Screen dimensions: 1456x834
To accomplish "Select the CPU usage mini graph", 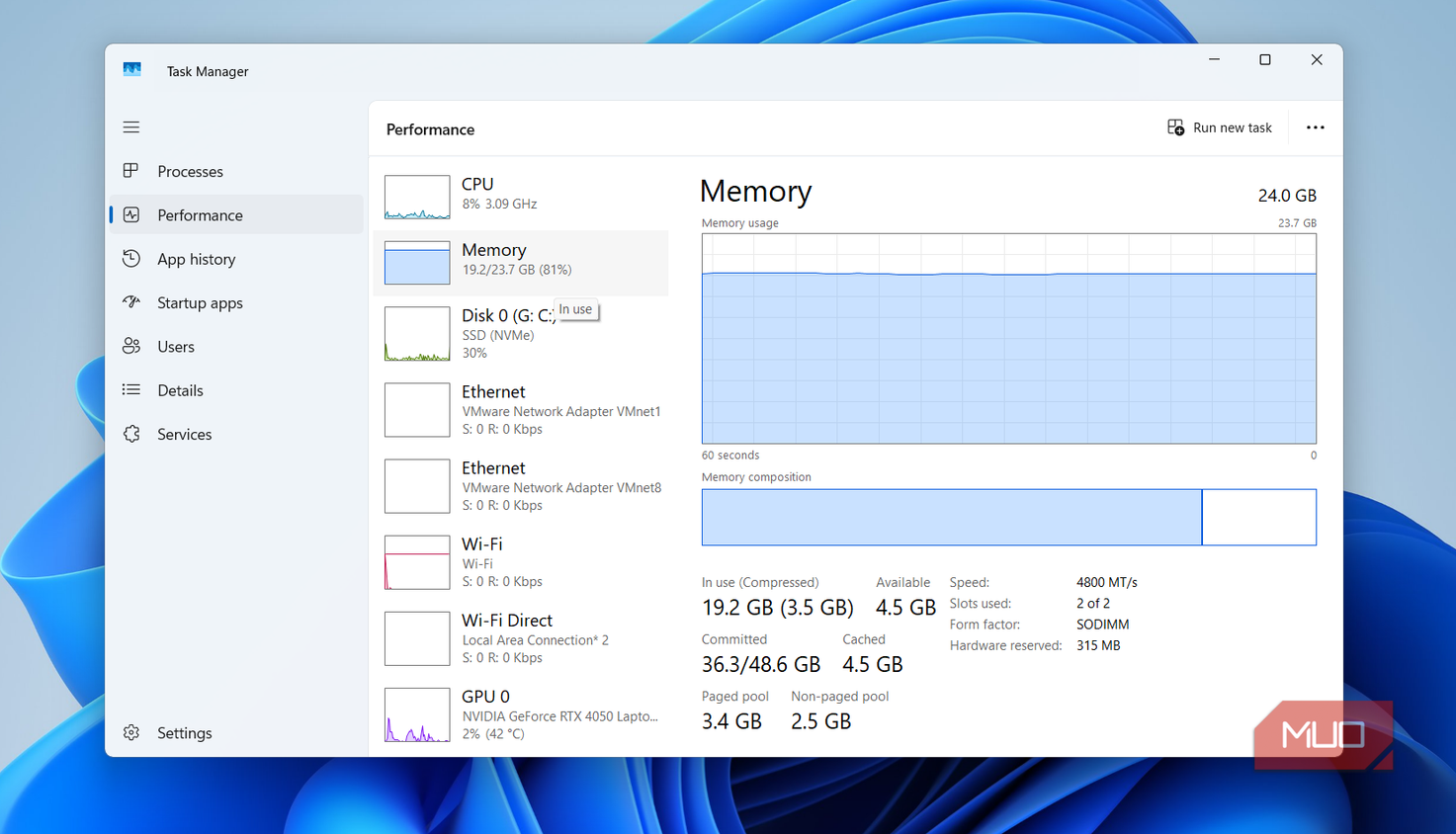I will point(417,197).
